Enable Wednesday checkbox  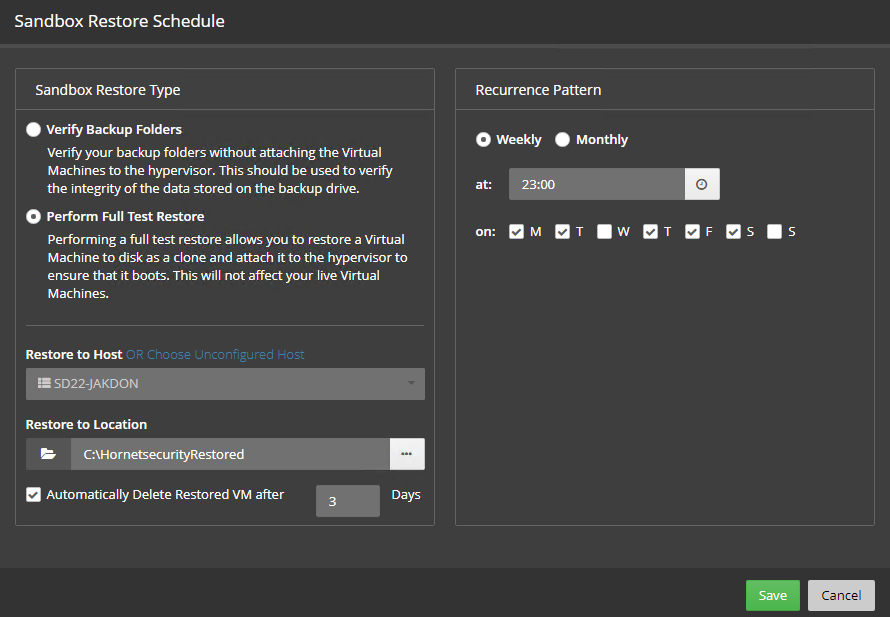click(604, 232)
